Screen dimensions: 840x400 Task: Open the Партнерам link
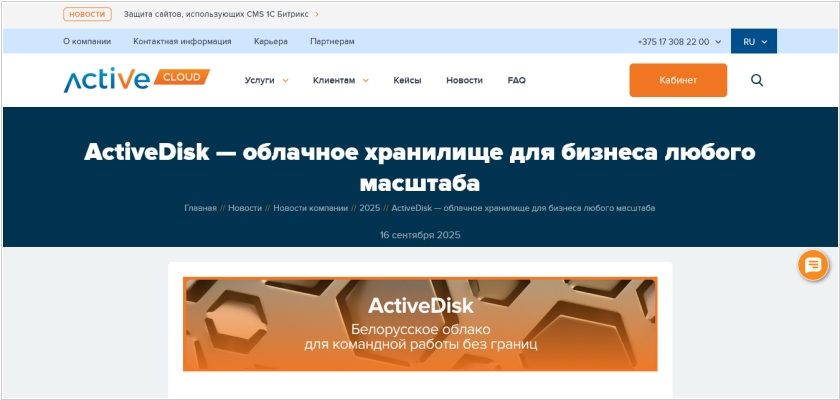click(x=332, y=41)
